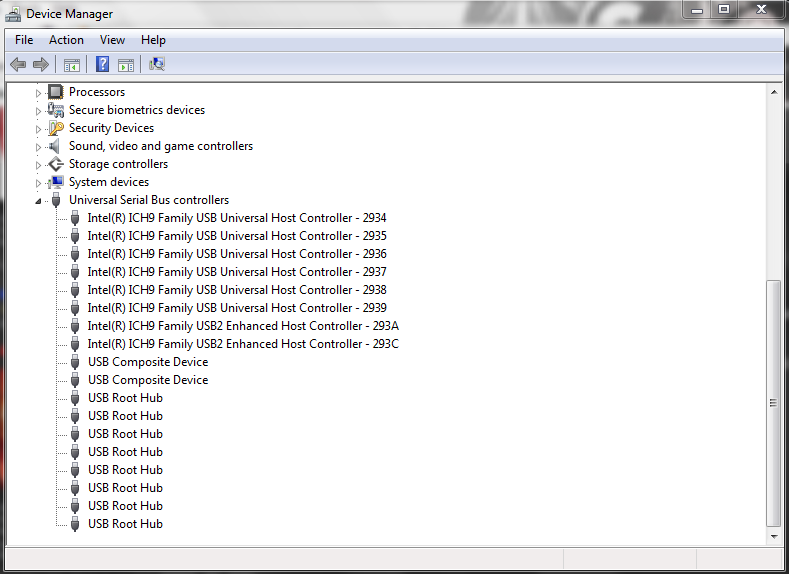Select Intel ICH9 Universal Host Controller - 2934
This screenshot has height=574, width=789.
237,218
